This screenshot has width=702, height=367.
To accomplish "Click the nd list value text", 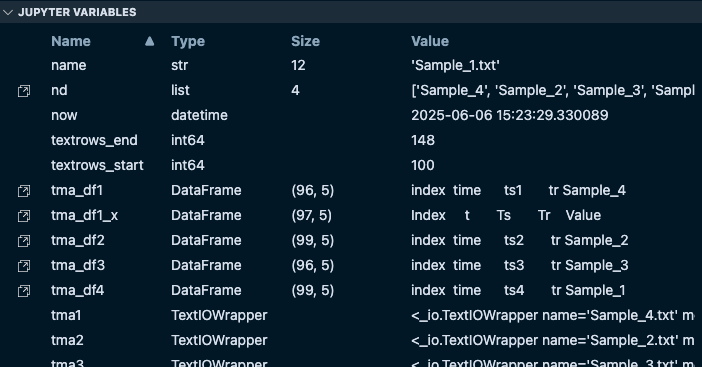I will click(552, 90).
